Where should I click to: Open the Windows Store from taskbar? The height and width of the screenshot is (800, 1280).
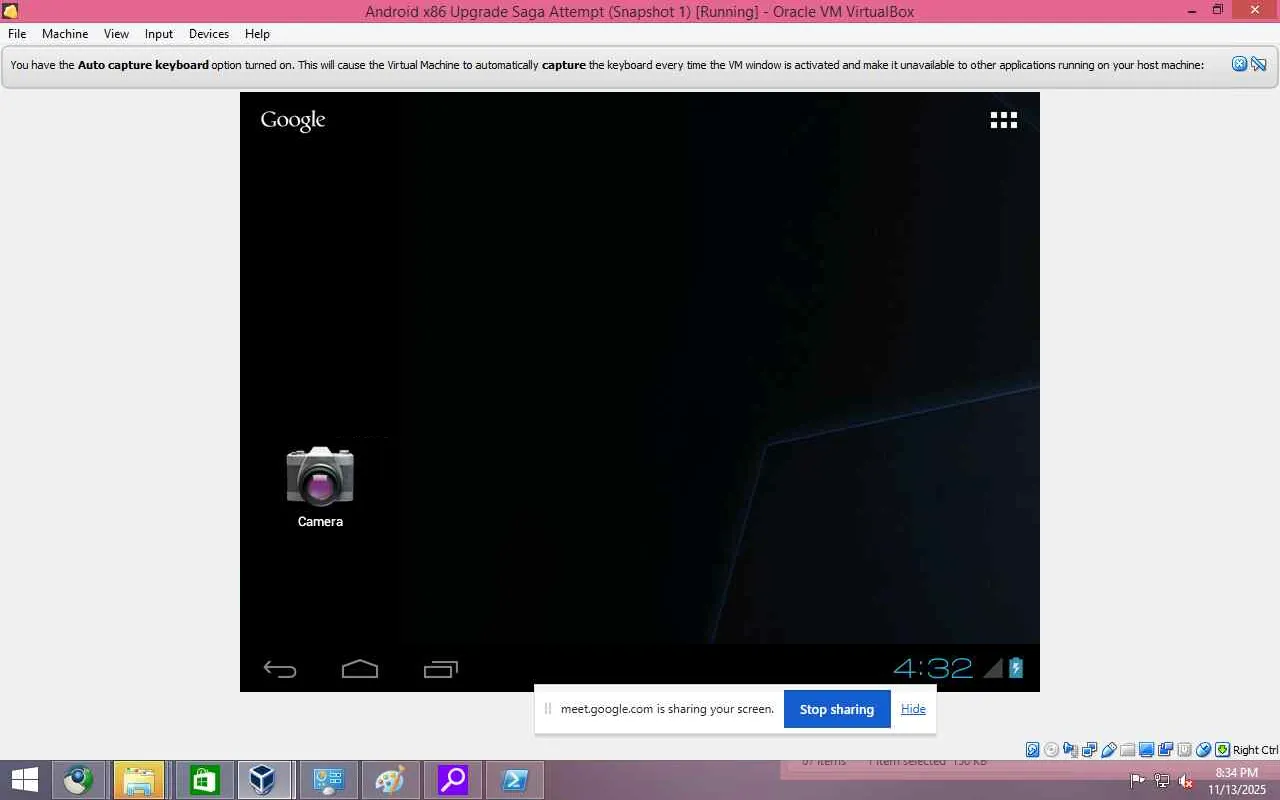(203, 780)
